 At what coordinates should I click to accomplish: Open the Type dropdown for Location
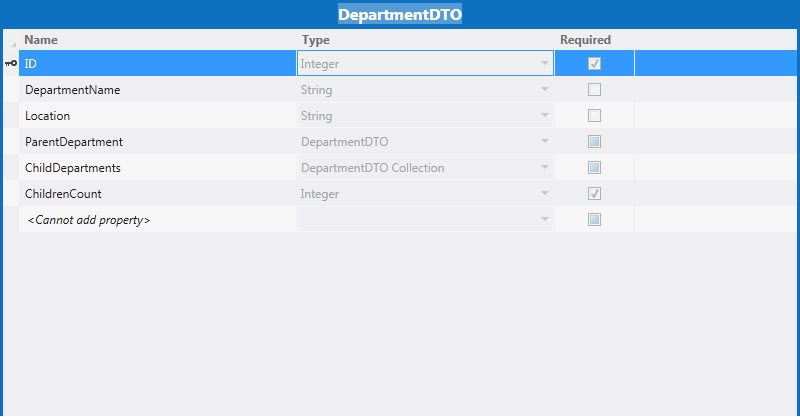click(545, 115)
